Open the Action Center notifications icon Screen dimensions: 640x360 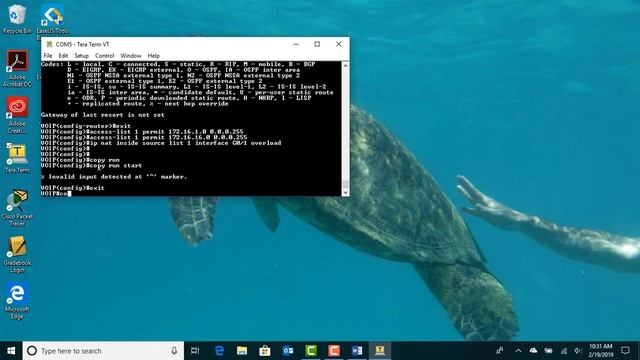point(625,351)
